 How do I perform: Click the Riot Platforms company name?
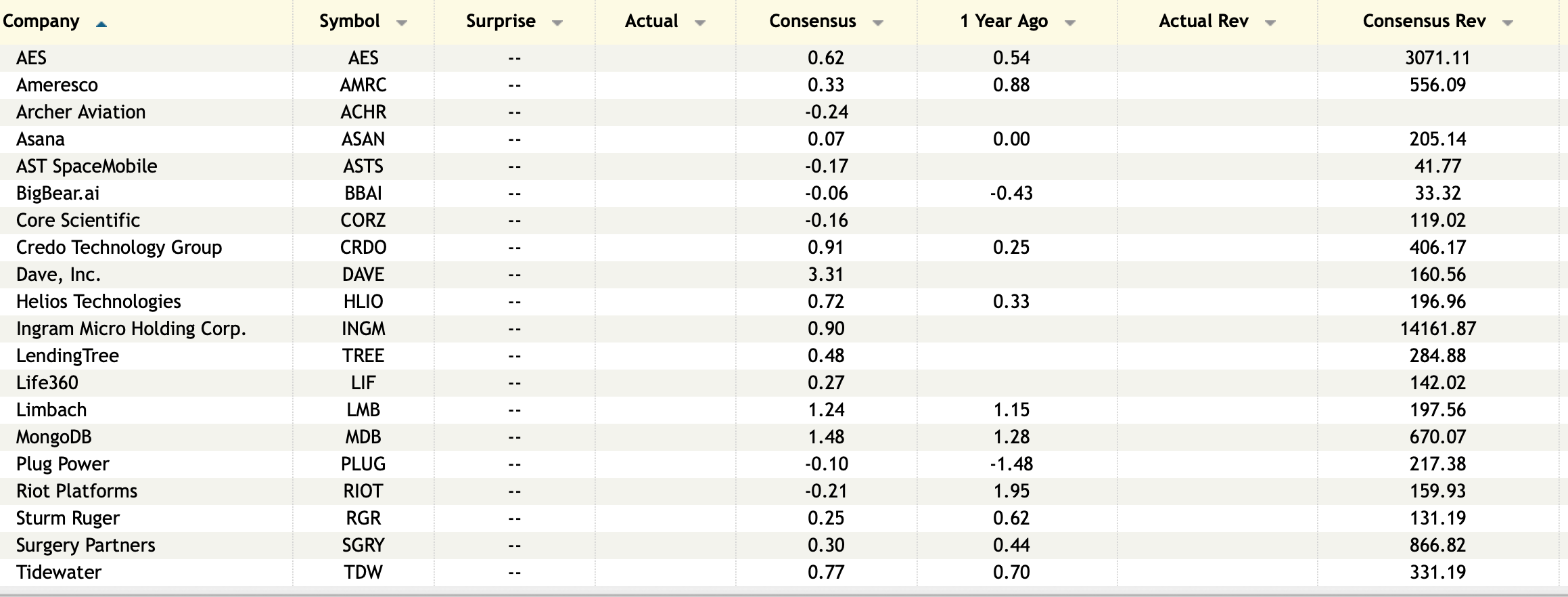tap(77, 491)
